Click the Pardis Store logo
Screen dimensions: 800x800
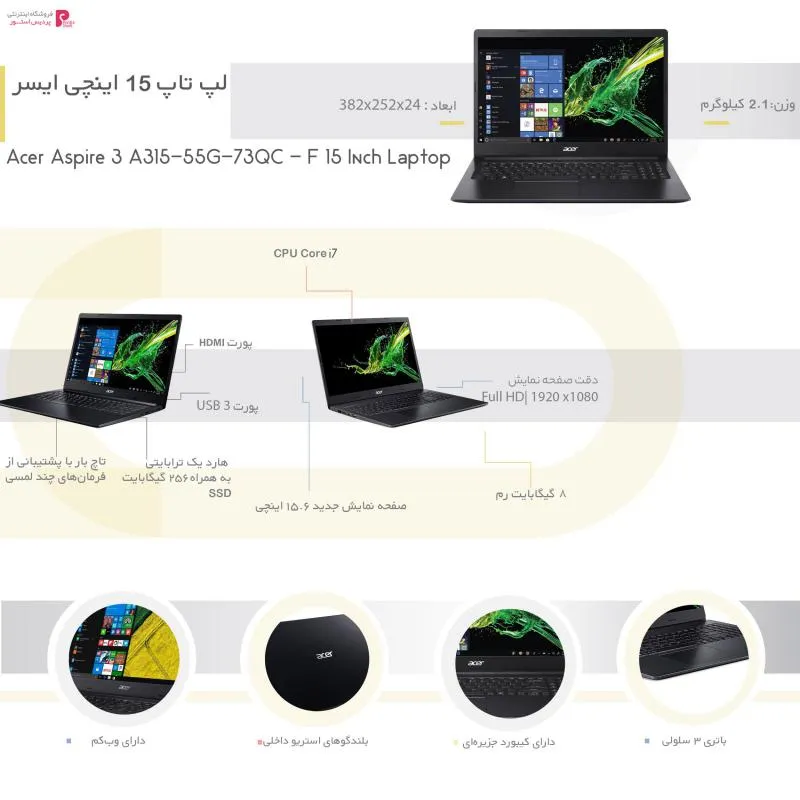pos(41,18)
